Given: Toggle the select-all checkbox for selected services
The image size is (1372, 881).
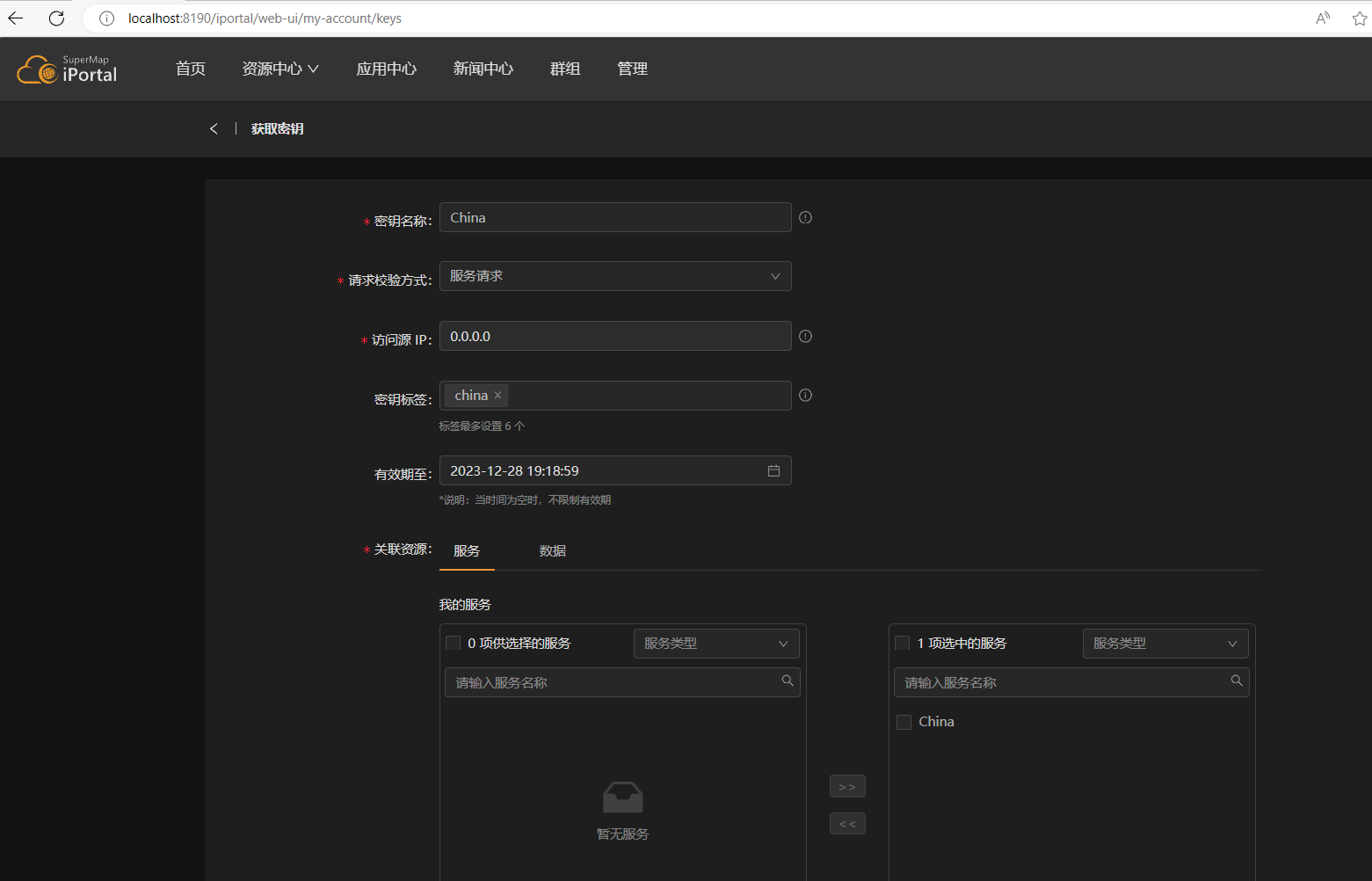Looking at the screenshot, I should 902,643.
